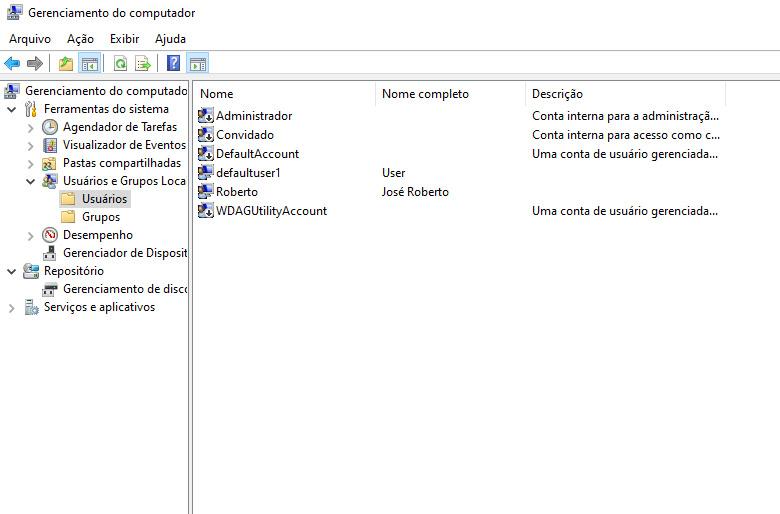Select the Convidado user name
This screenshot has height=514, width=780.
click(245, 134)
